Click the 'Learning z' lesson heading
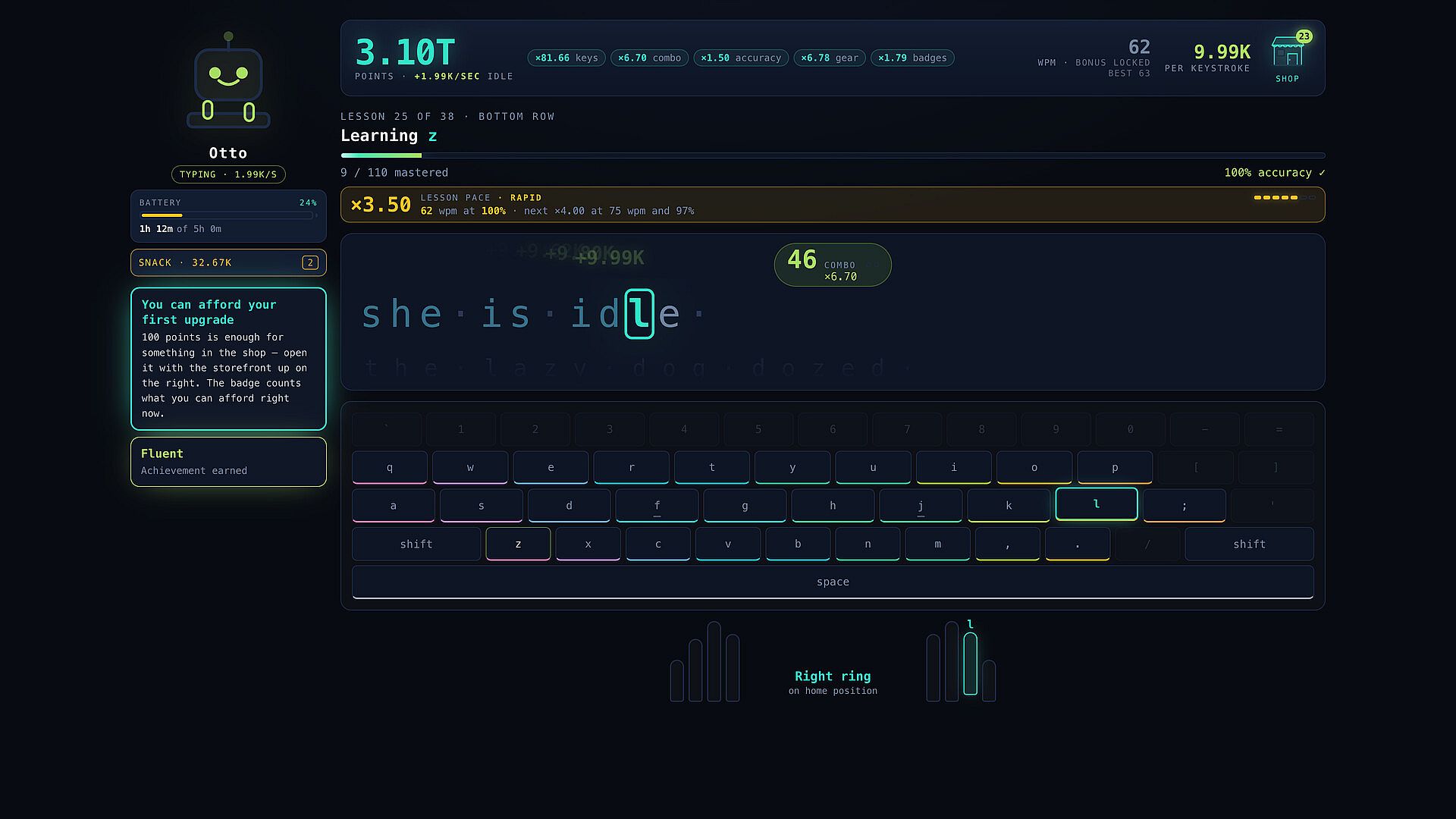1456x819 pixels. click(x=389, y=136)
